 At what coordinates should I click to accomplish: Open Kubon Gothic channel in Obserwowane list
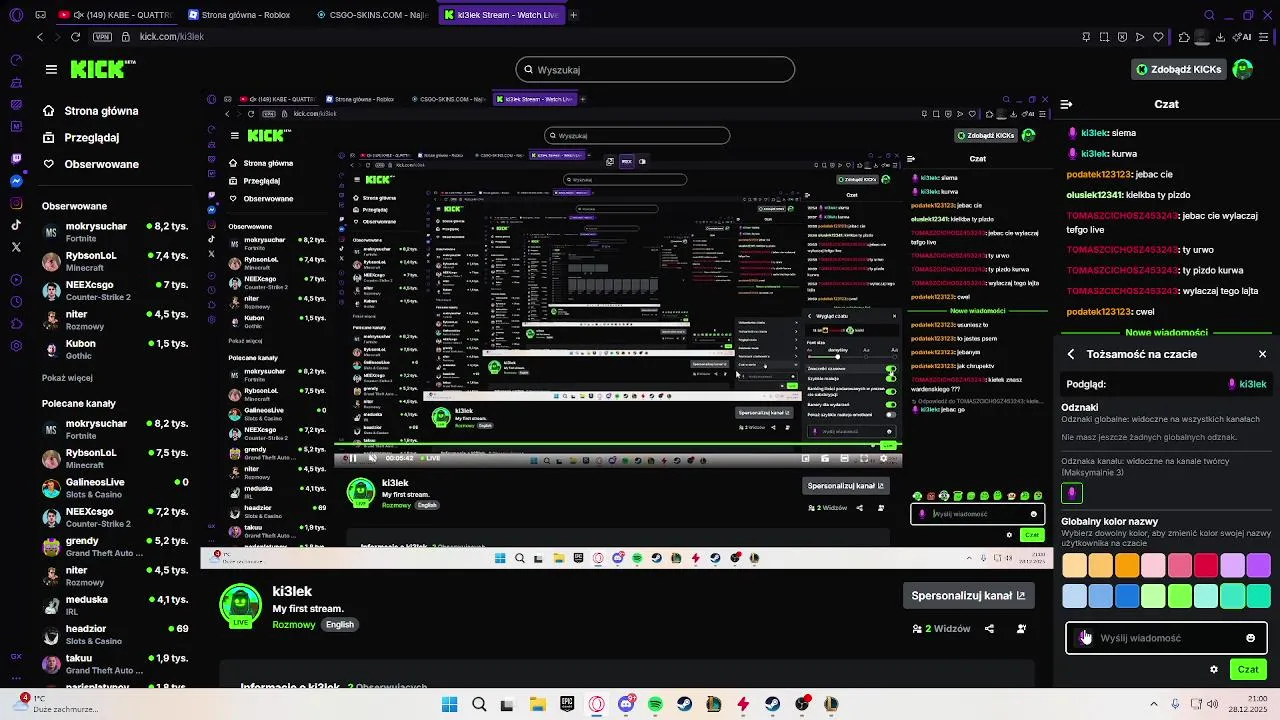pos(115,348)
